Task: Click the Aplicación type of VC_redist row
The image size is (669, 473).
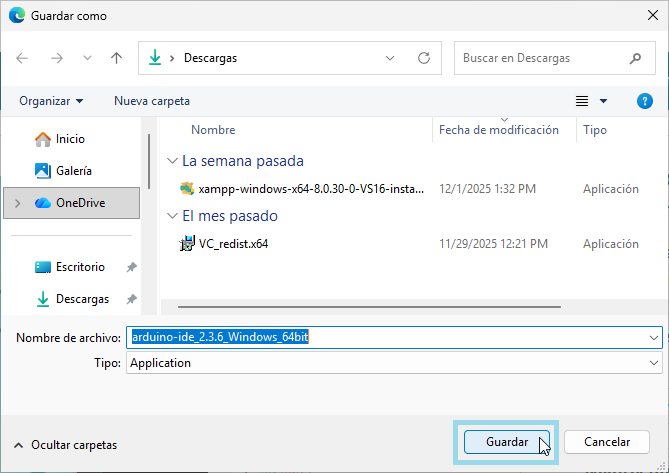Action: pos(611,244)
